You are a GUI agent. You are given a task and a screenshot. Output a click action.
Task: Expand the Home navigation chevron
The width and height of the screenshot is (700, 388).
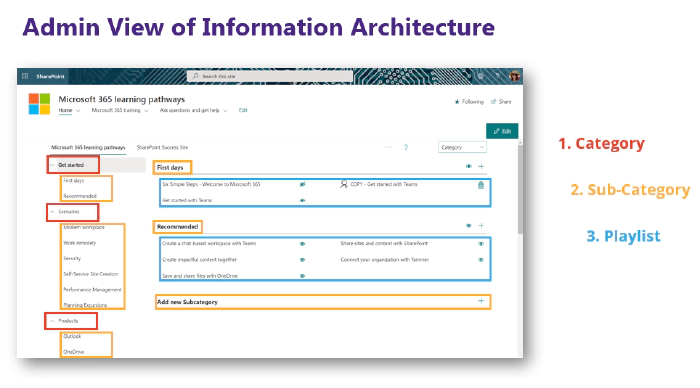[x=78, y=111]
